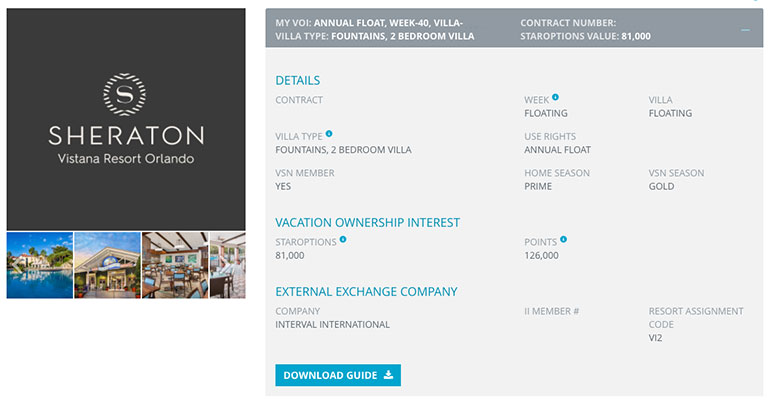Click the VI2 resort assignment code
770x404 pixels.
(655, 338)
